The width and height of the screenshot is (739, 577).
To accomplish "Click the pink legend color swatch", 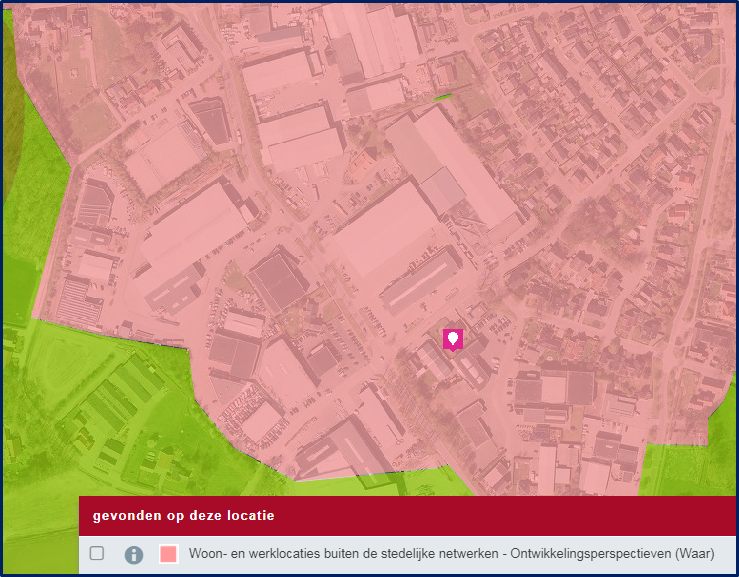I will (x=168, y=554).
